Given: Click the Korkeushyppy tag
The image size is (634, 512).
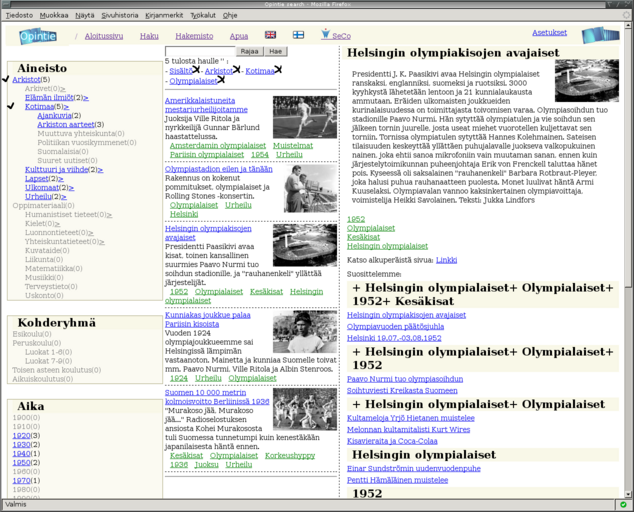Looking at the screenshot, I should click(290, 456).
